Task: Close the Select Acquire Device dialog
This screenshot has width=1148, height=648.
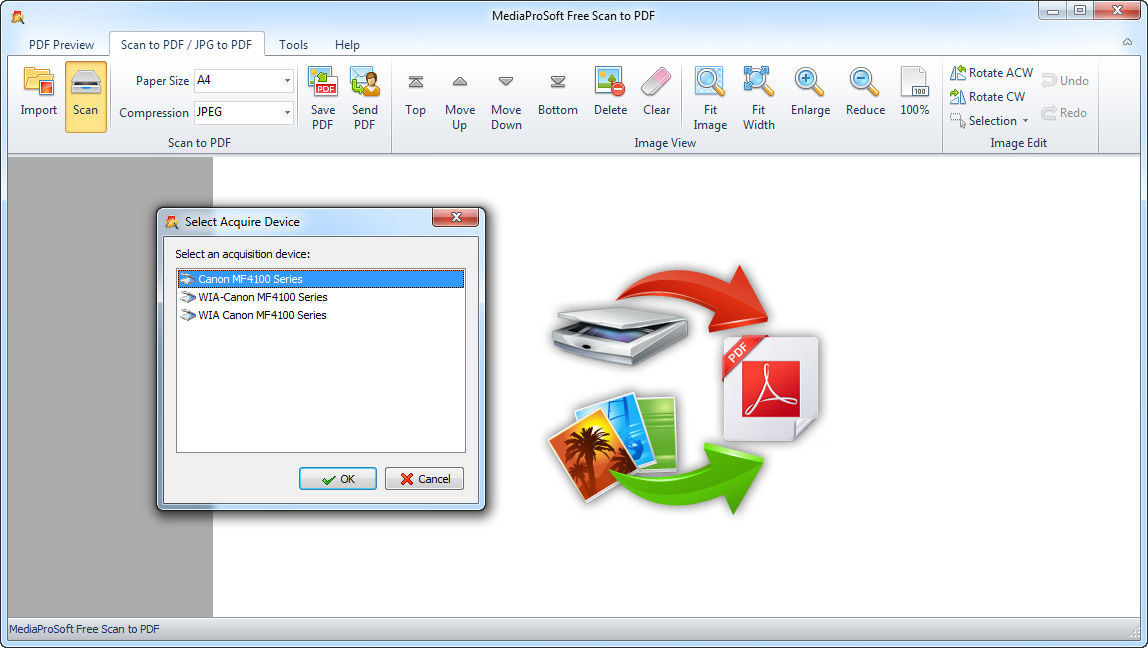Action: [x=455, y=217]
